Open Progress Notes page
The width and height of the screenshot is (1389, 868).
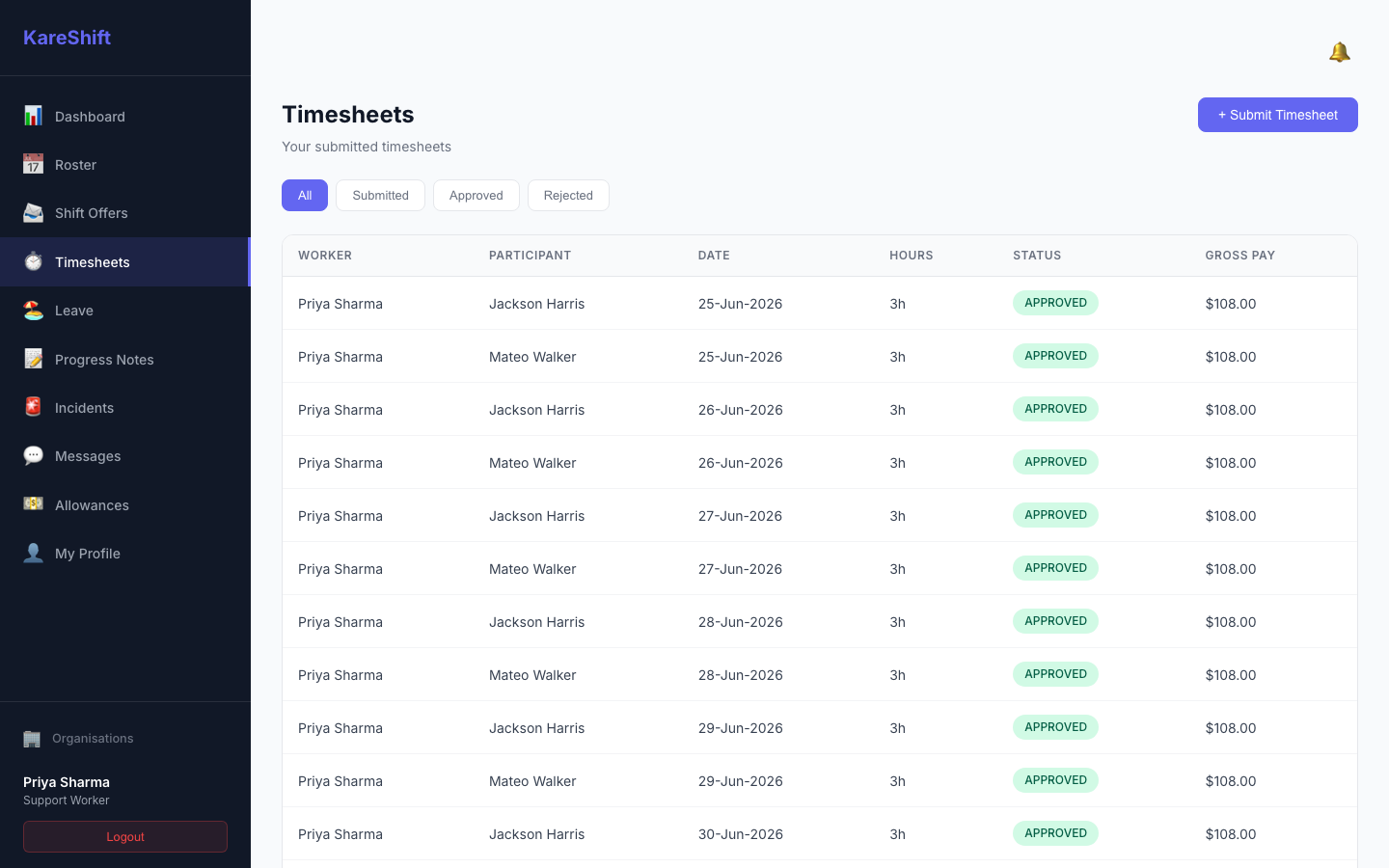(124, 359)
